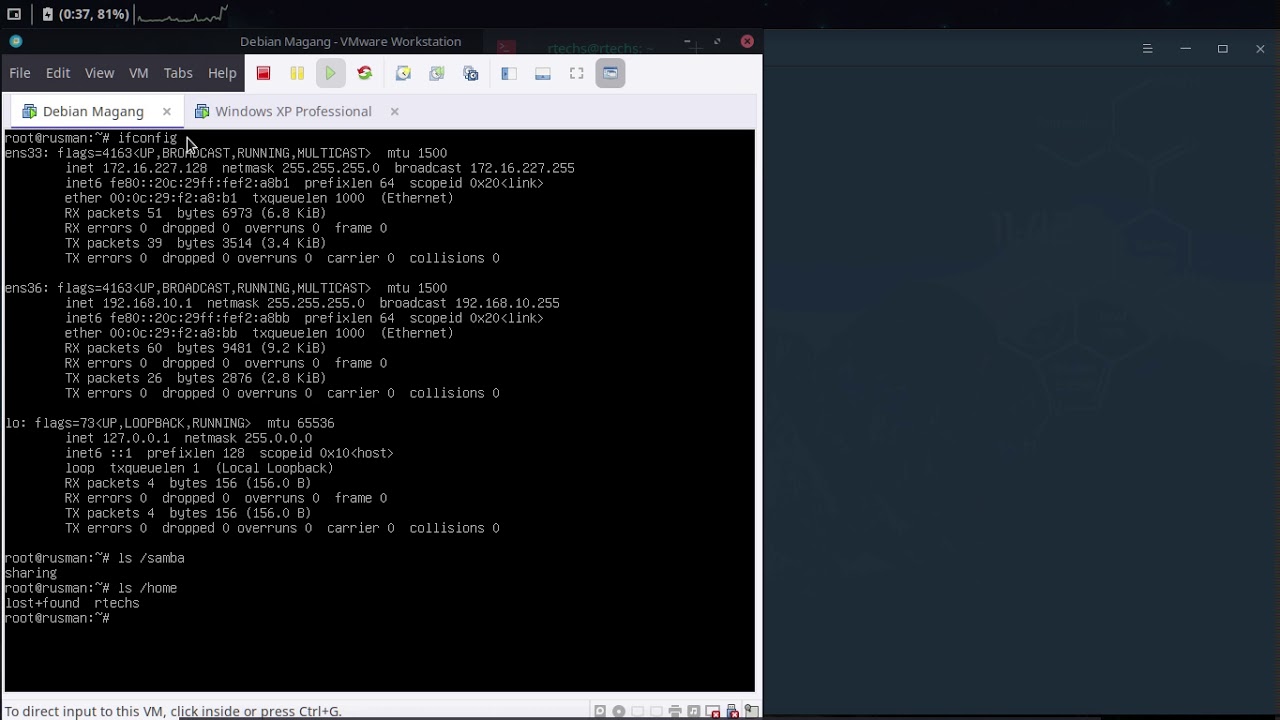Viewport: 1280px width, 720px height.
Task: Click the yellow Suspend VM toolbar icon
Action: (x=297, y=73)
